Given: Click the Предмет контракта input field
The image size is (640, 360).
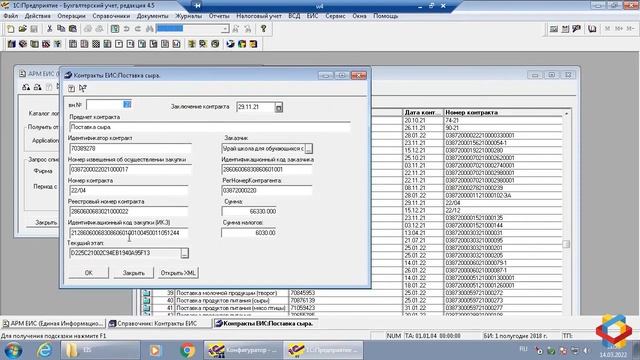Looking at the screenshot, I should 210,127.
